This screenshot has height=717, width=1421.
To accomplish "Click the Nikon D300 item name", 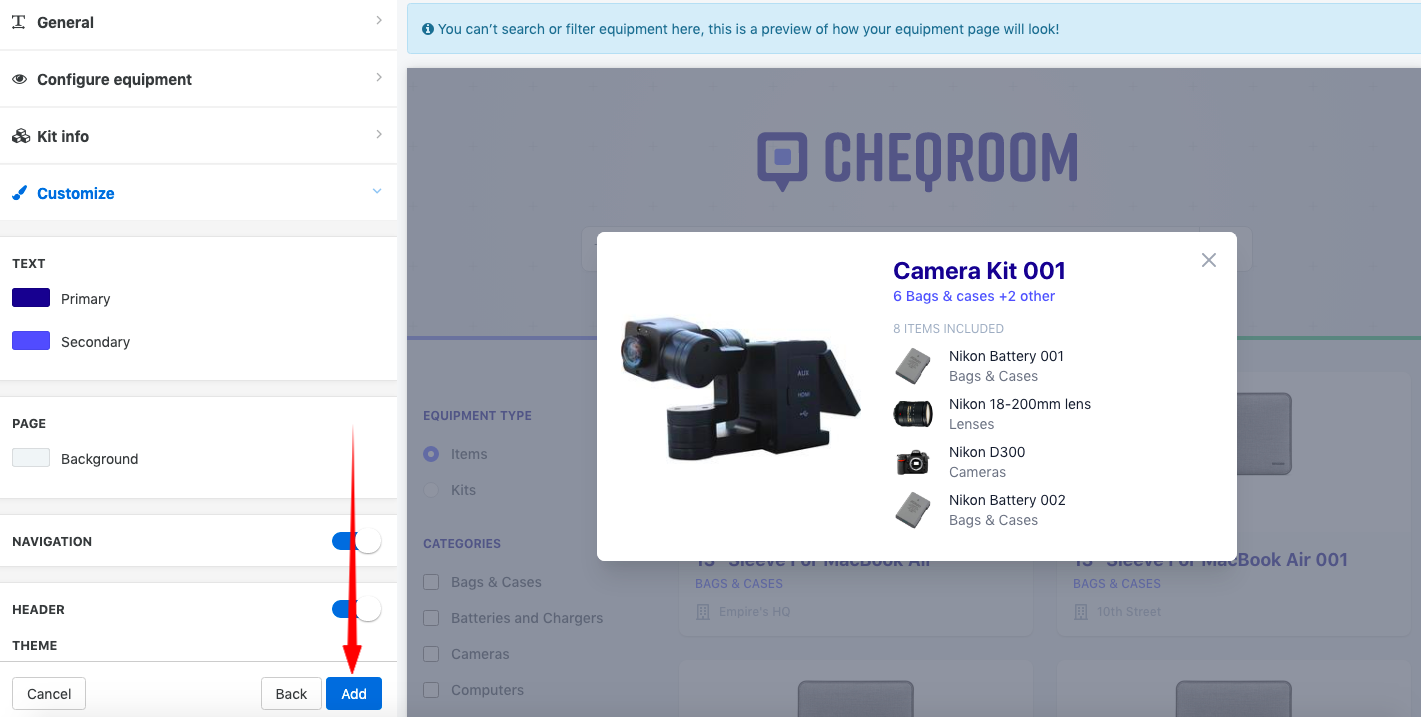I will point(987,452).
